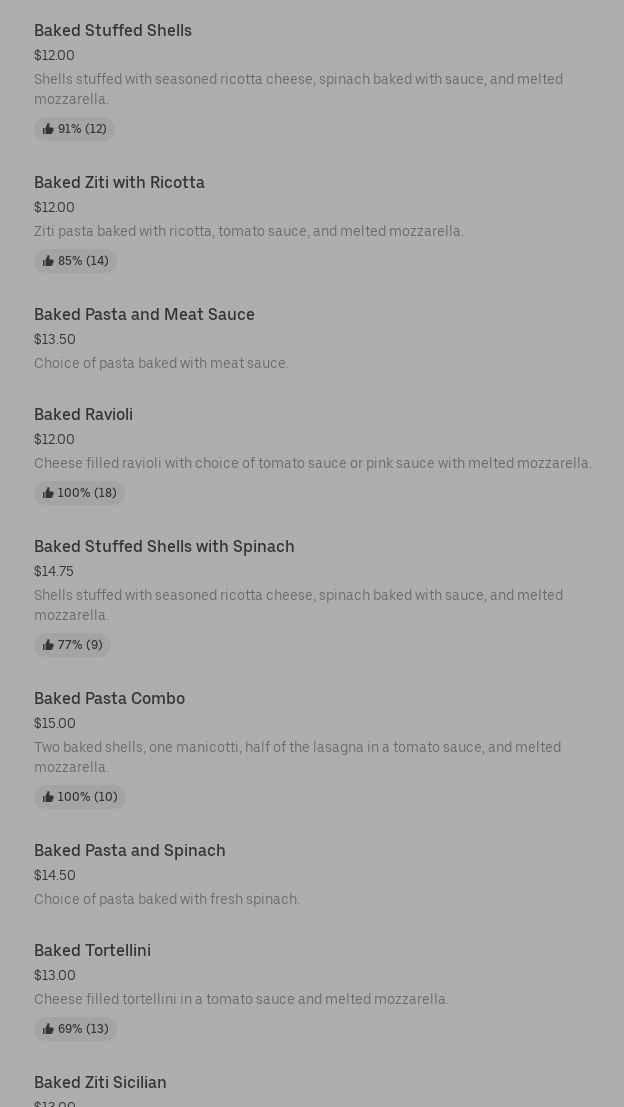Open Baked Pasta and Spinach item
Screen dimensions: 624x1107
(129, 851)
